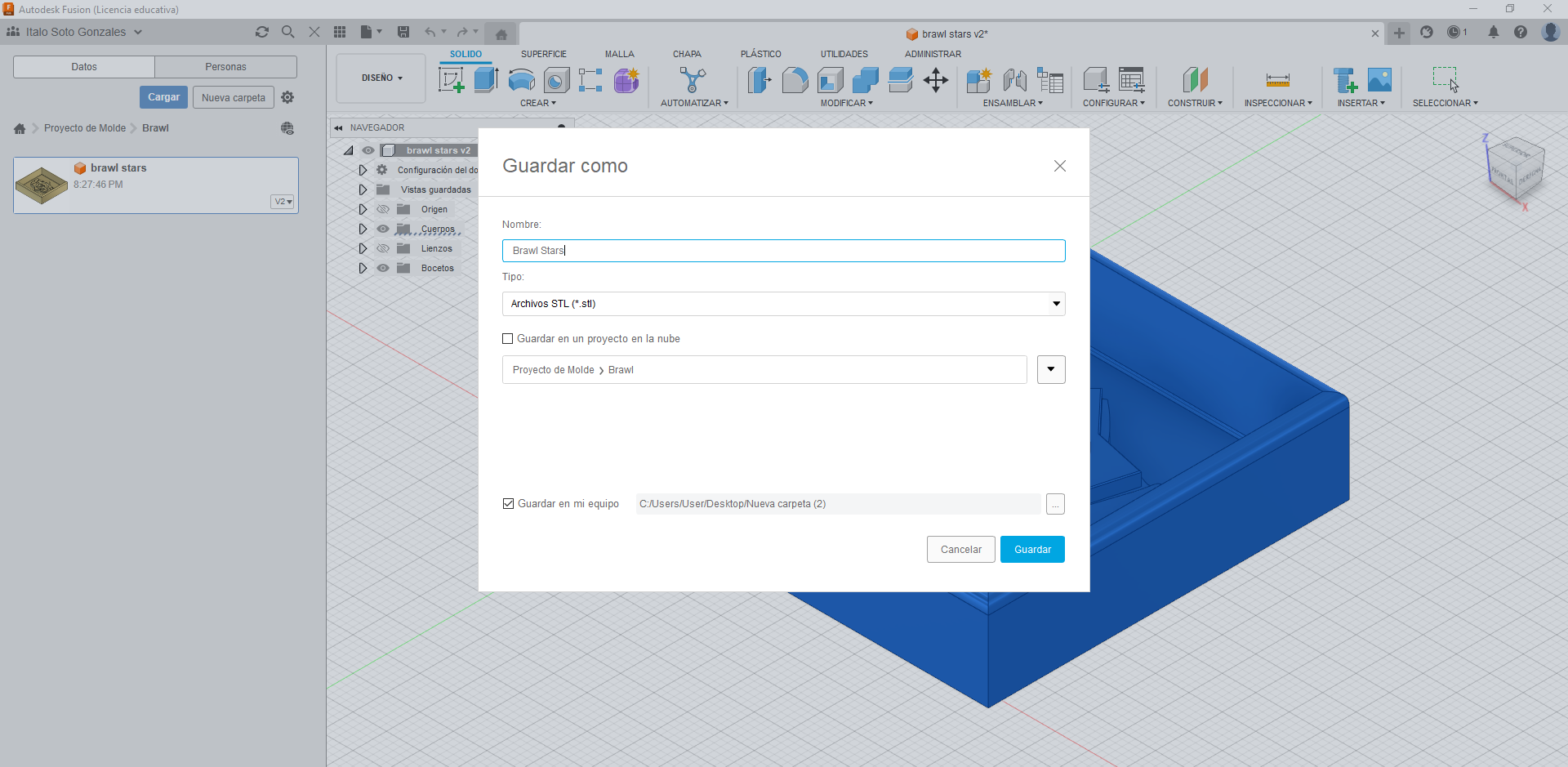Image resolution: width=1568 pixels, height=767 pixels.
Task: Expand the Vistas guardadas node
Action: (x=363, y=190)
